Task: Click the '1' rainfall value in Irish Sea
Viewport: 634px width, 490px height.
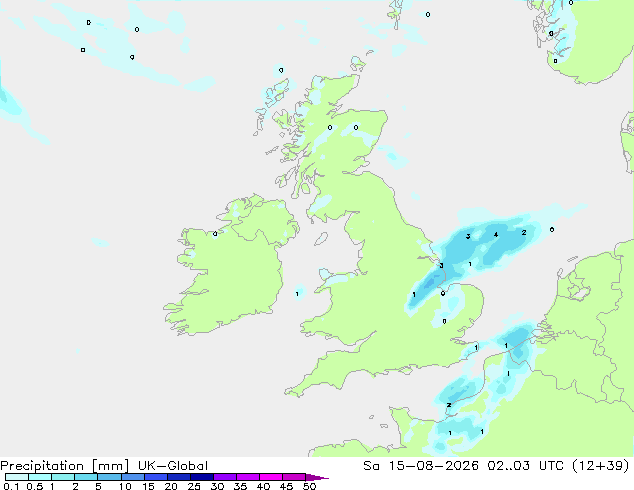Action: 297,294
